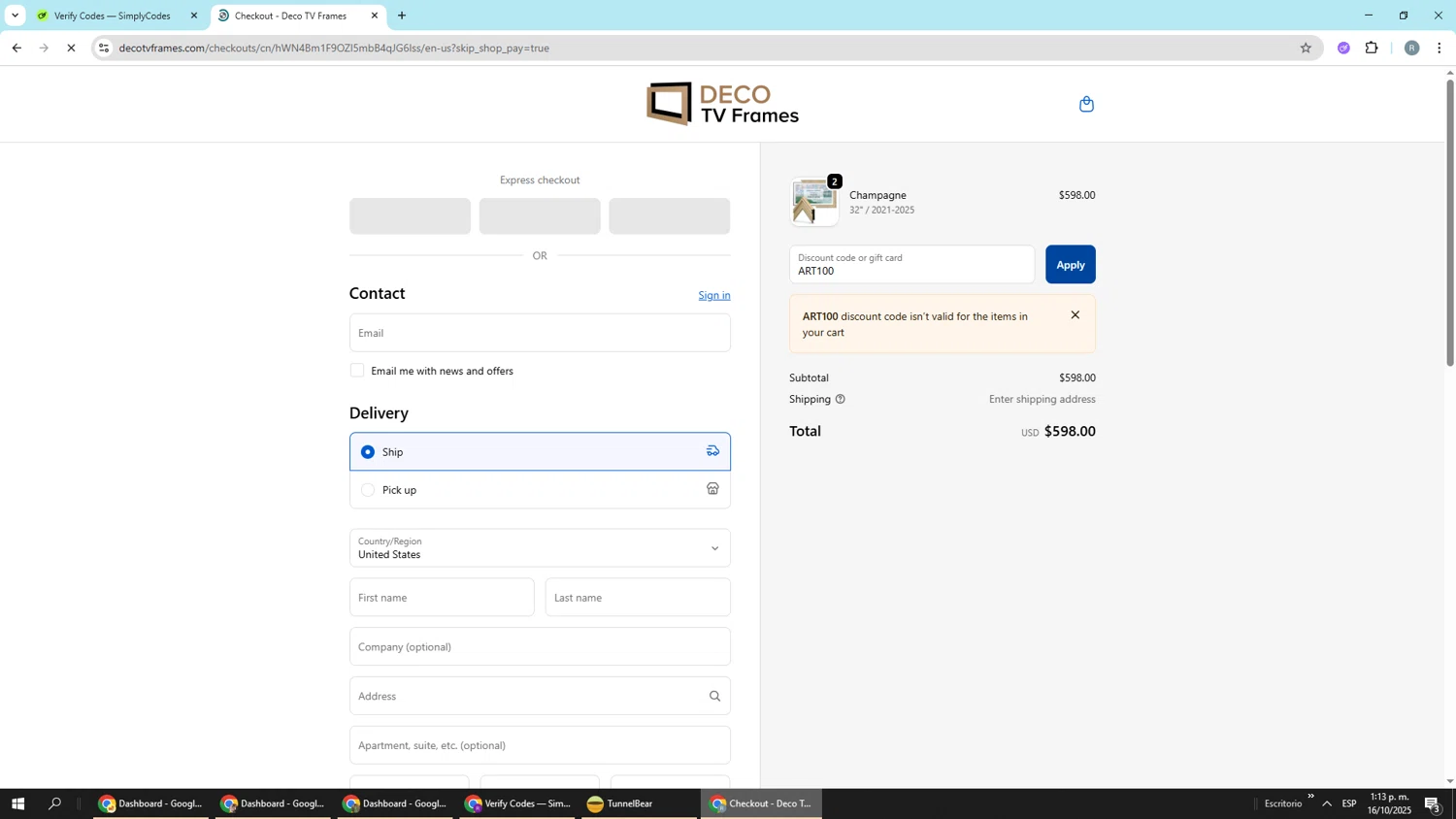
Task: Click the Escritorio toolbar label
Action: [1282, 803]
